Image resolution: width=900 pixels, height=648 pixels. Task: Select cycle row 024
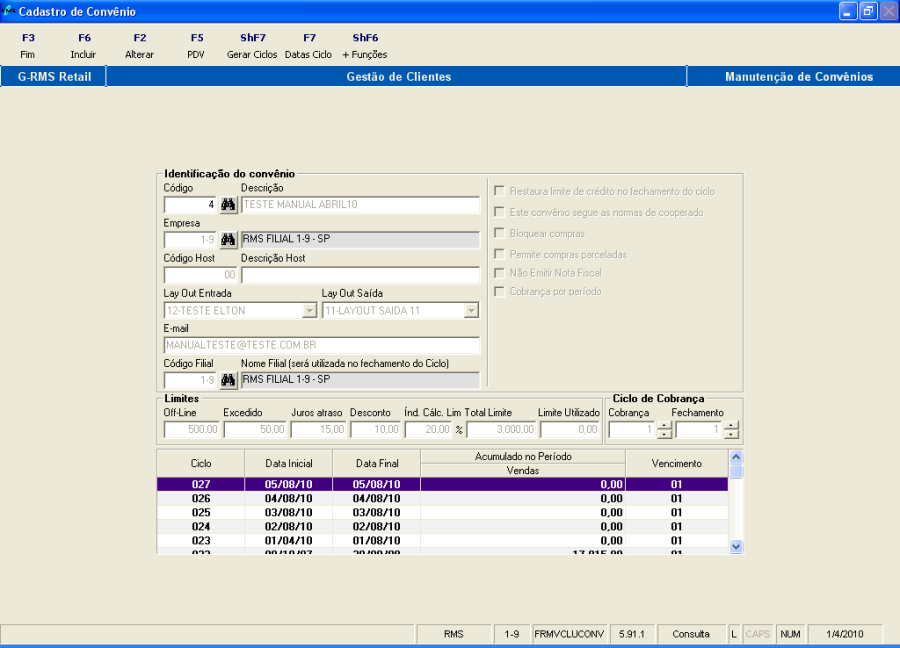[x=443, y=526]
